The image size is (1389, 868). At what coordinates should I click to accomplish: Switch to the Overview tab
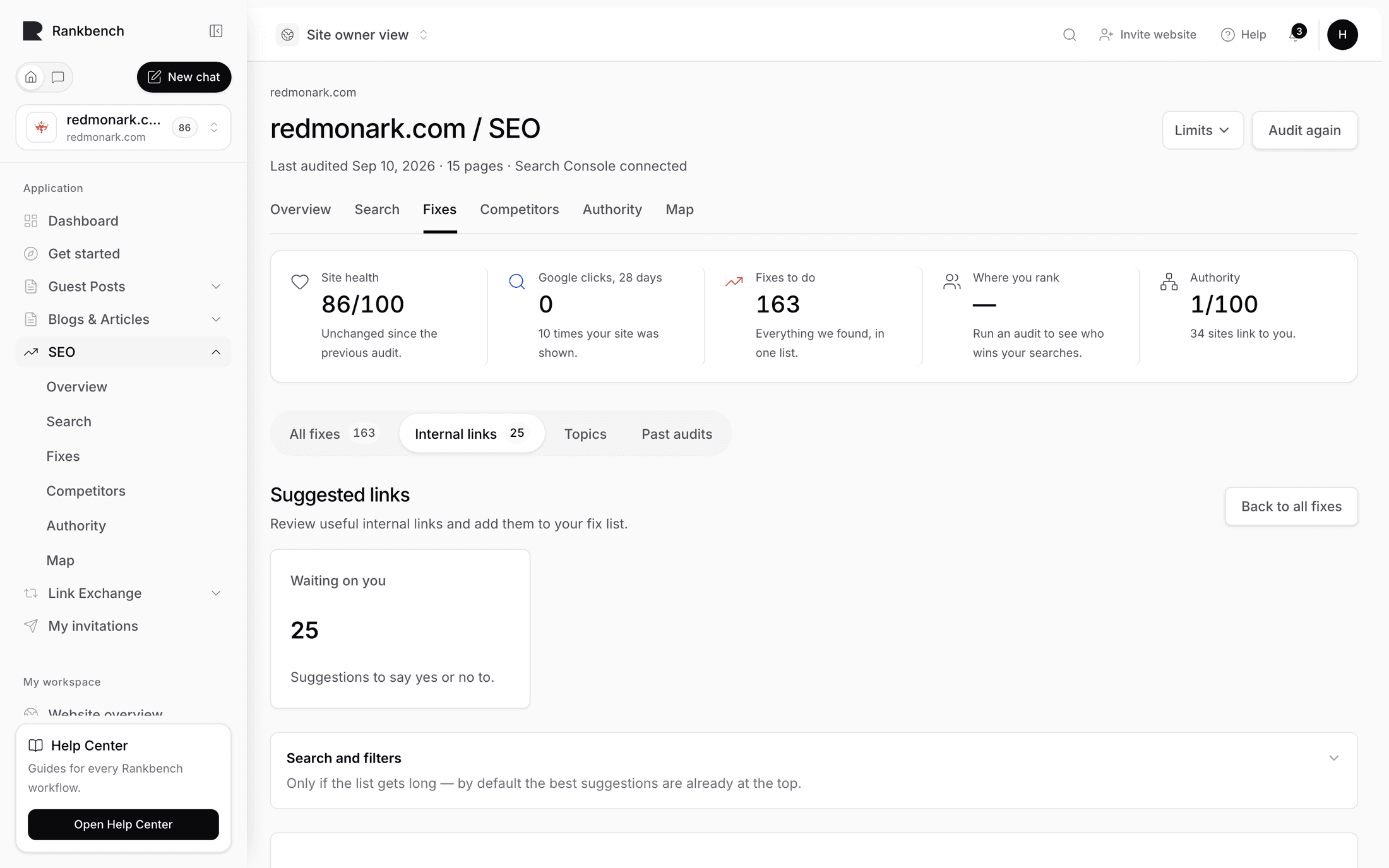point(301,210)
